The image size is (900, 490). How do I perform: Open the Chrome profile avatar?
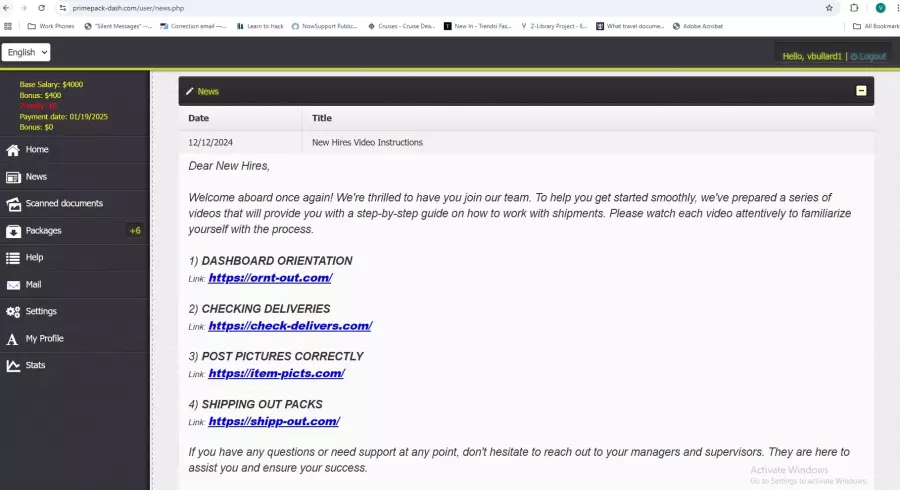tap(880, 8)
